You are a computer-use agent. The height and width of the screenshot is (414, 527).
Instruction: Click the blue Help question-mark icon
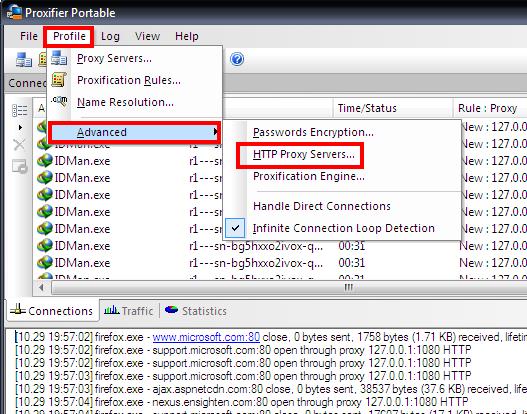click(x=237, y=59)
